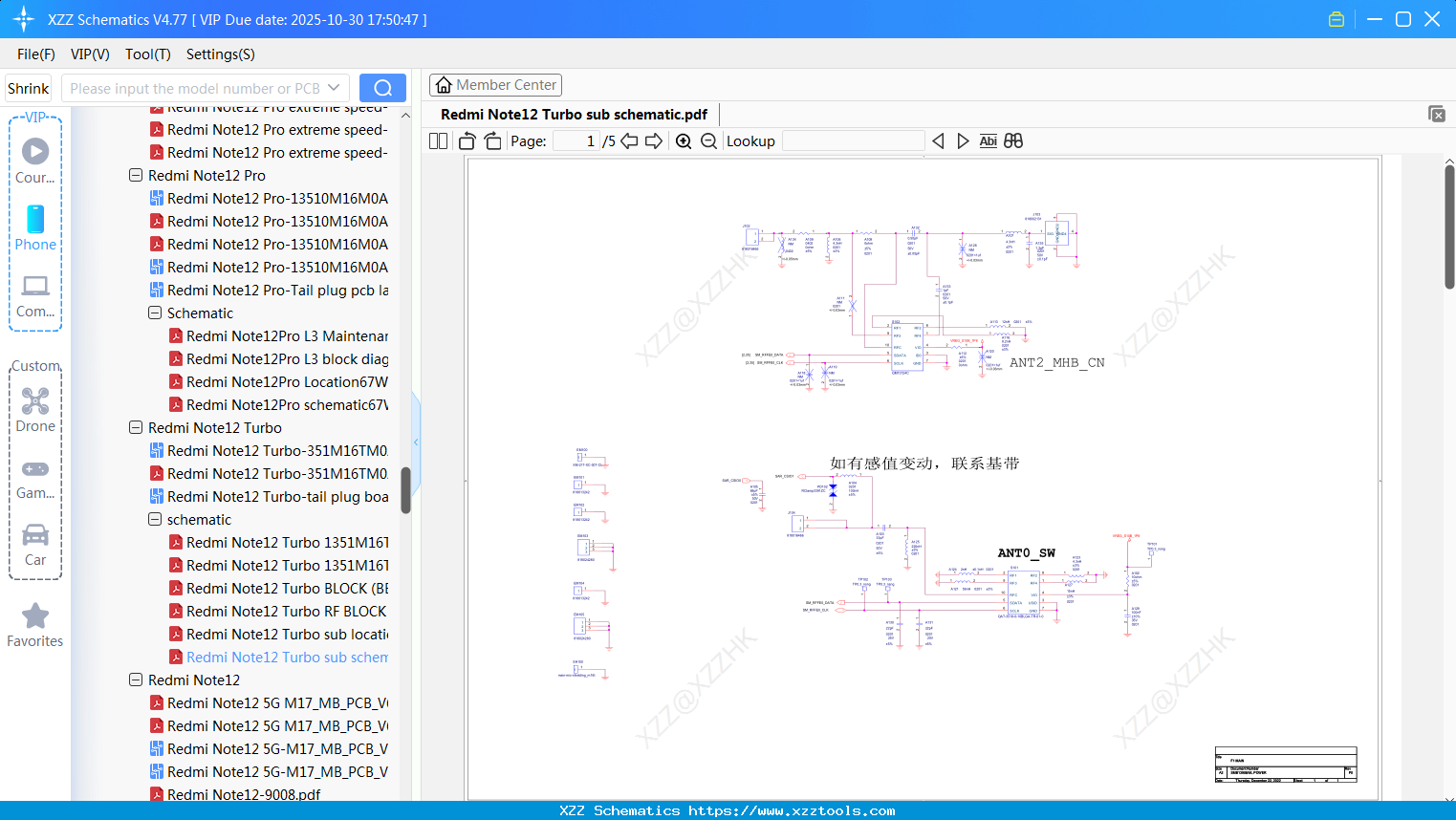Click the binoculars search icon

tap(1013, 141)
